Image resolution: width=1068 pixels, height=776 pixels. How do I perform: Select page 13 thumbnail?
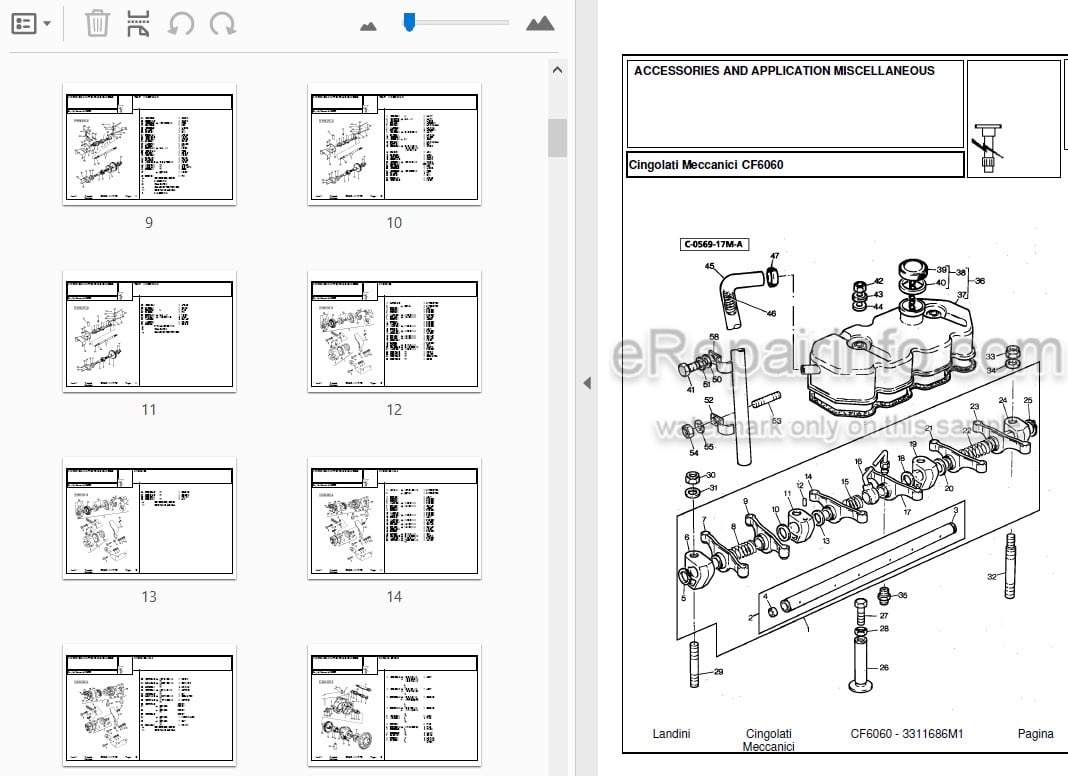tap(149, 518)
